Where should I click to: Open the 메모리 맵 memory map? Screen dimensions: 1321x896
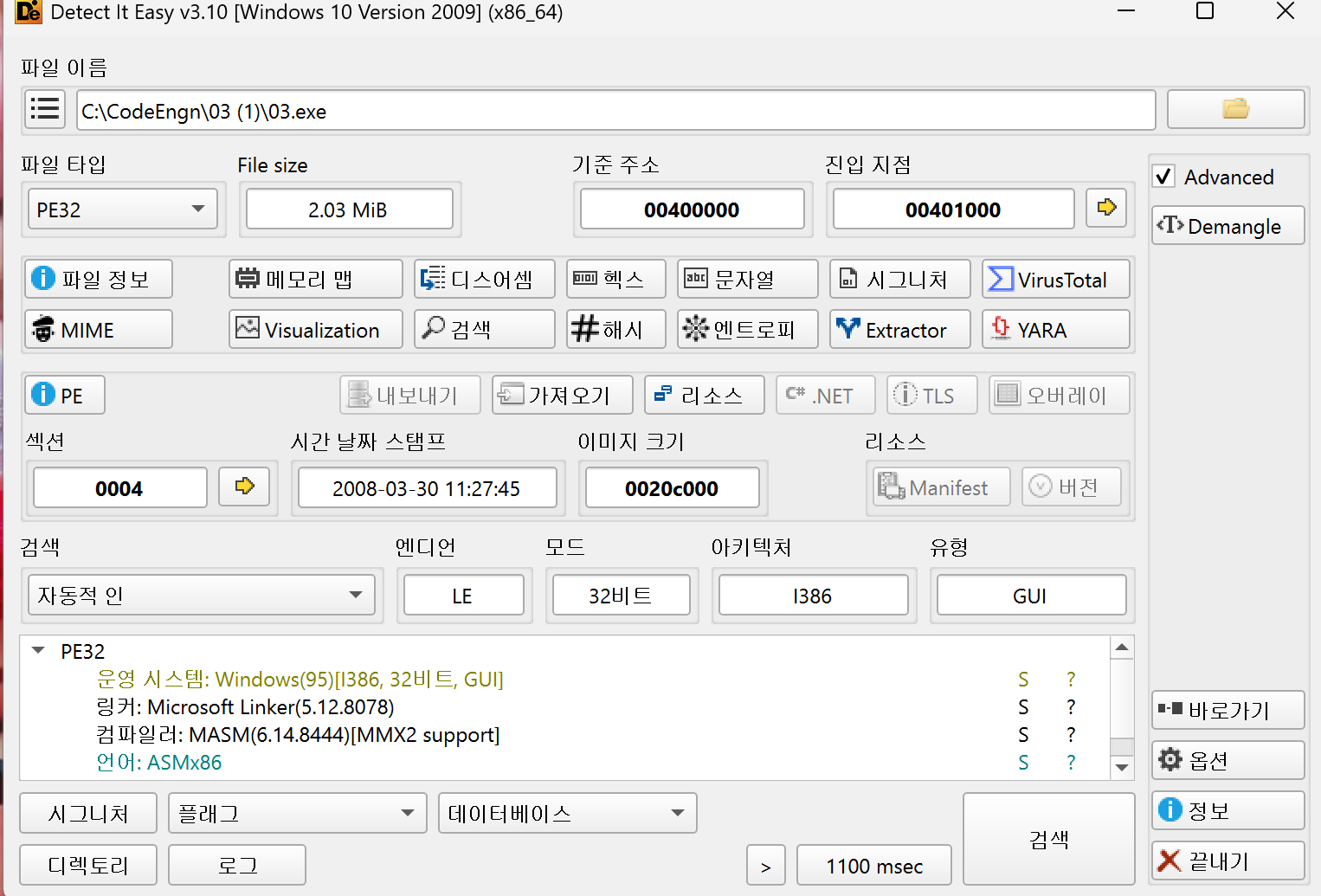(x=316, y=279)
